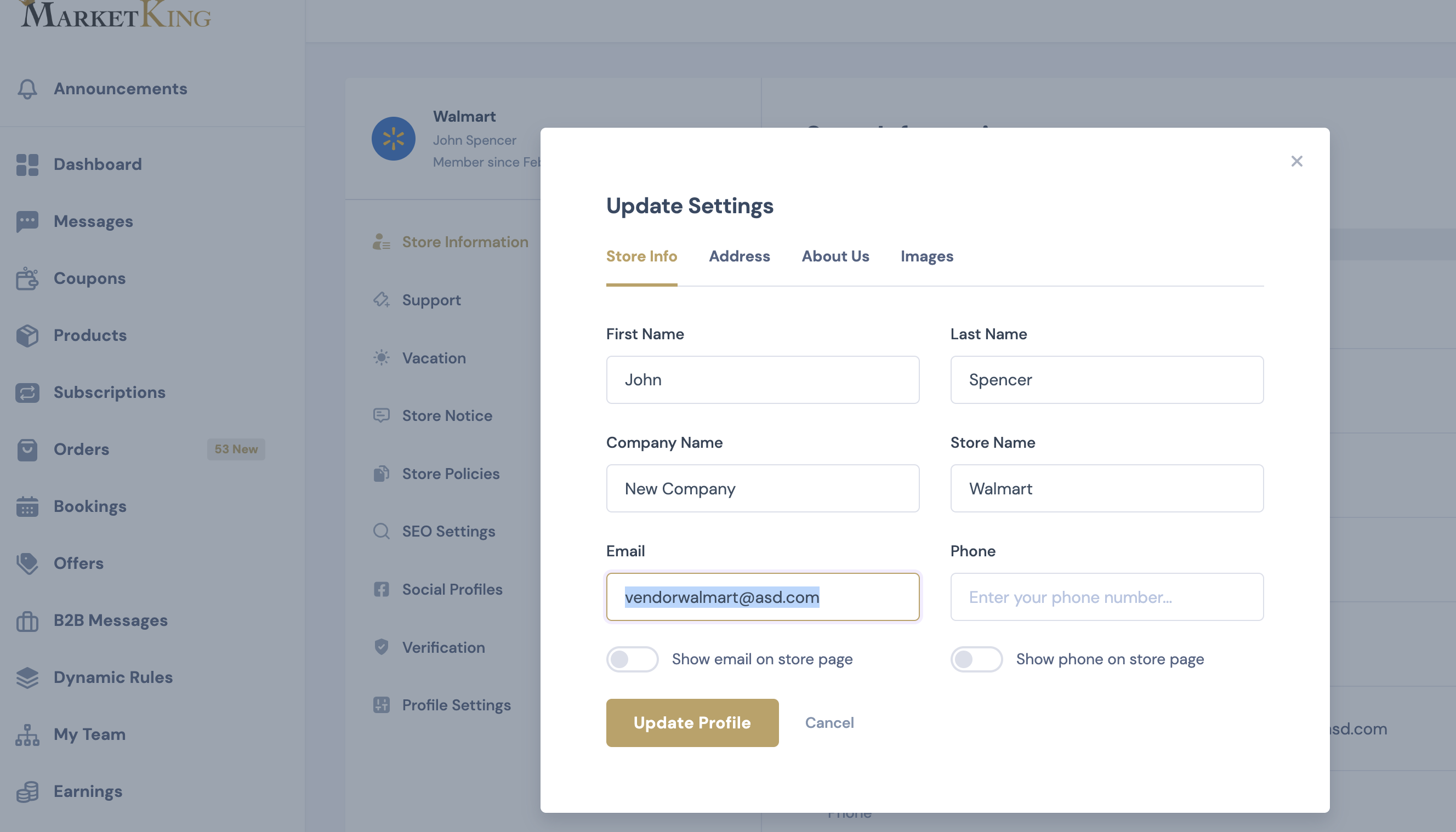
Task: Click the Walmart store avatar logo
Action: point(393,139)
